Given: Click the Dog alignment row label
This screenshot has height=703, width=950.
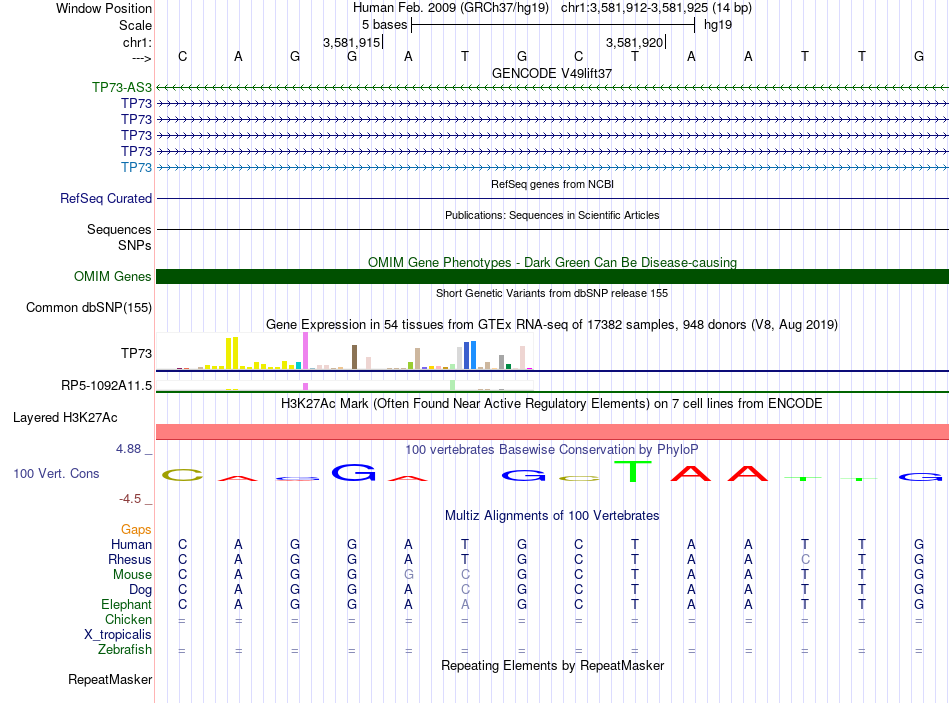Looking at the screenshot, I should [x=140, y=589].
